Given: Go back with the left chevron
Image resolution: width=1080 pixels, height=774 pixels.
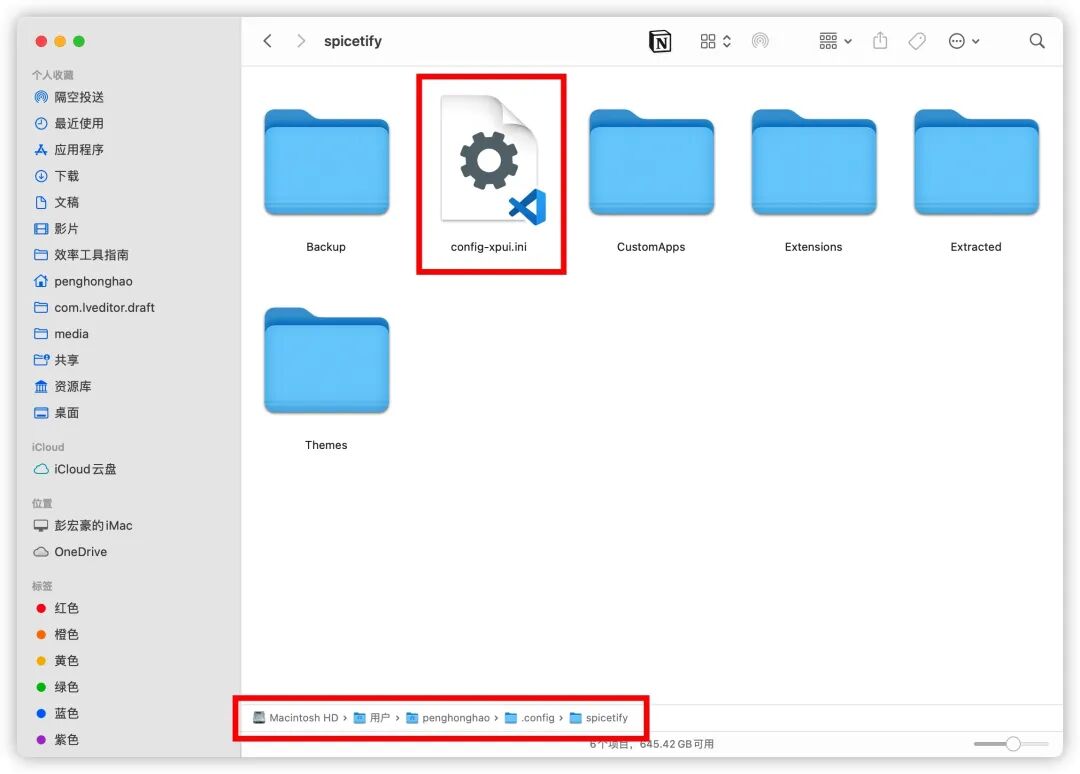Looking at the screenshot, I should [268, 41].
